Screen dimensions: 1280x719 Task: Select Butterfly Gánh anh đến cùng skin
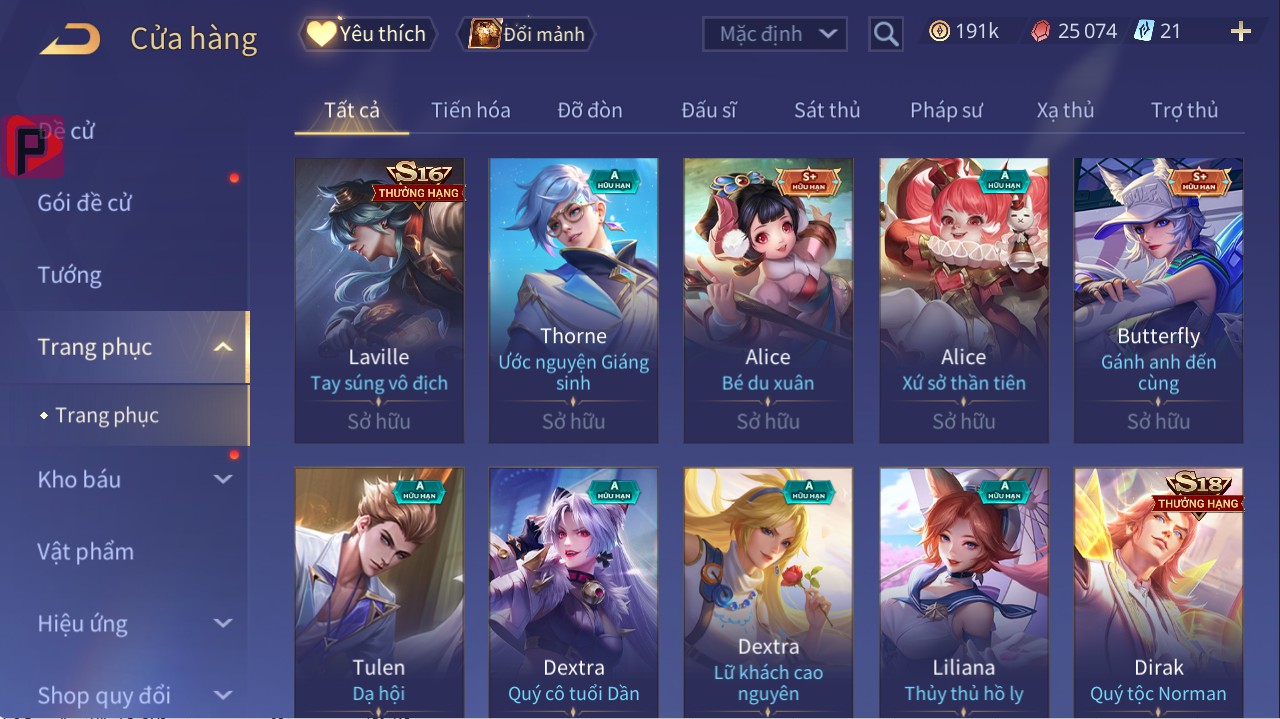pyautogui.click(x=1158, y=300)
